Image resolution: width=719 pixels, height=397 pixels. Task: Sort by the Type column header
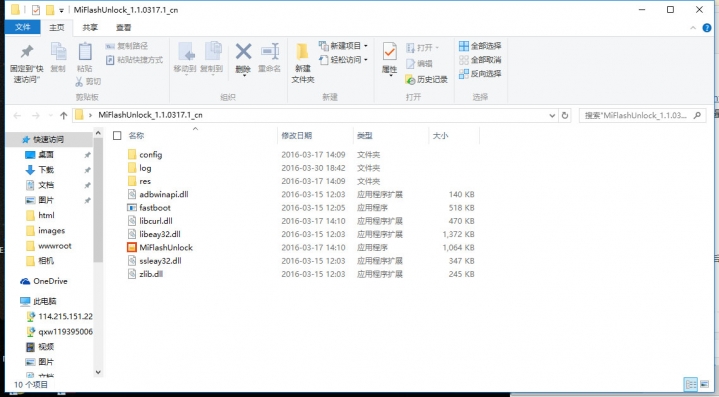(x=365, y=136)
